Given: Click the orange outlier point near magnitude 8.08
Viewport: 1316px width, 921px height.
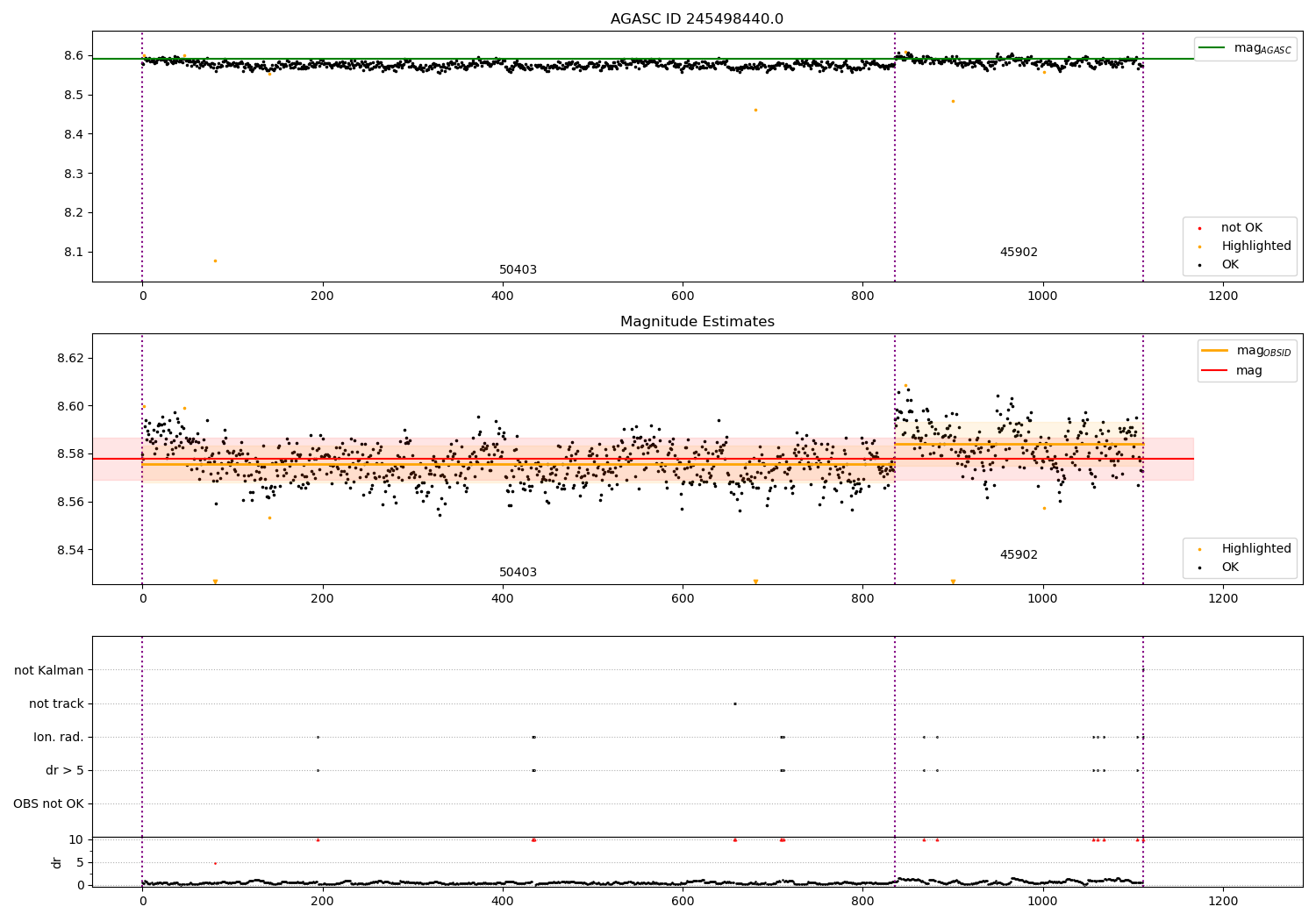Looking at the screenshot, I should pos(215,261).
